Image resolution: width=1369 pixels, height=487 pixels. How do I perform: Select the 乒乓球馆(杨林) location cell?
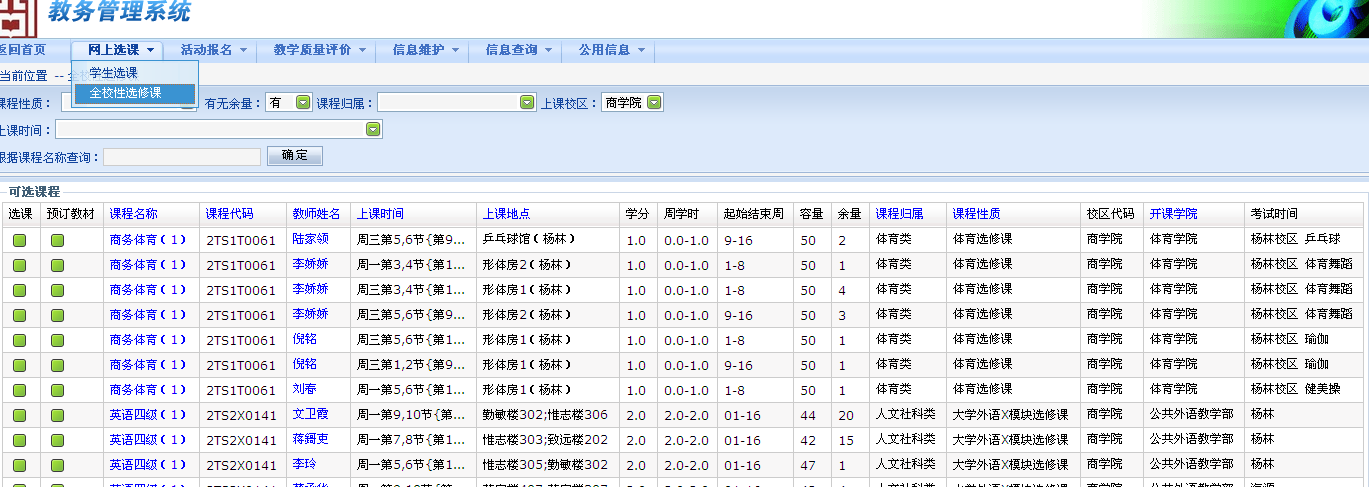(x=547, y=240)
